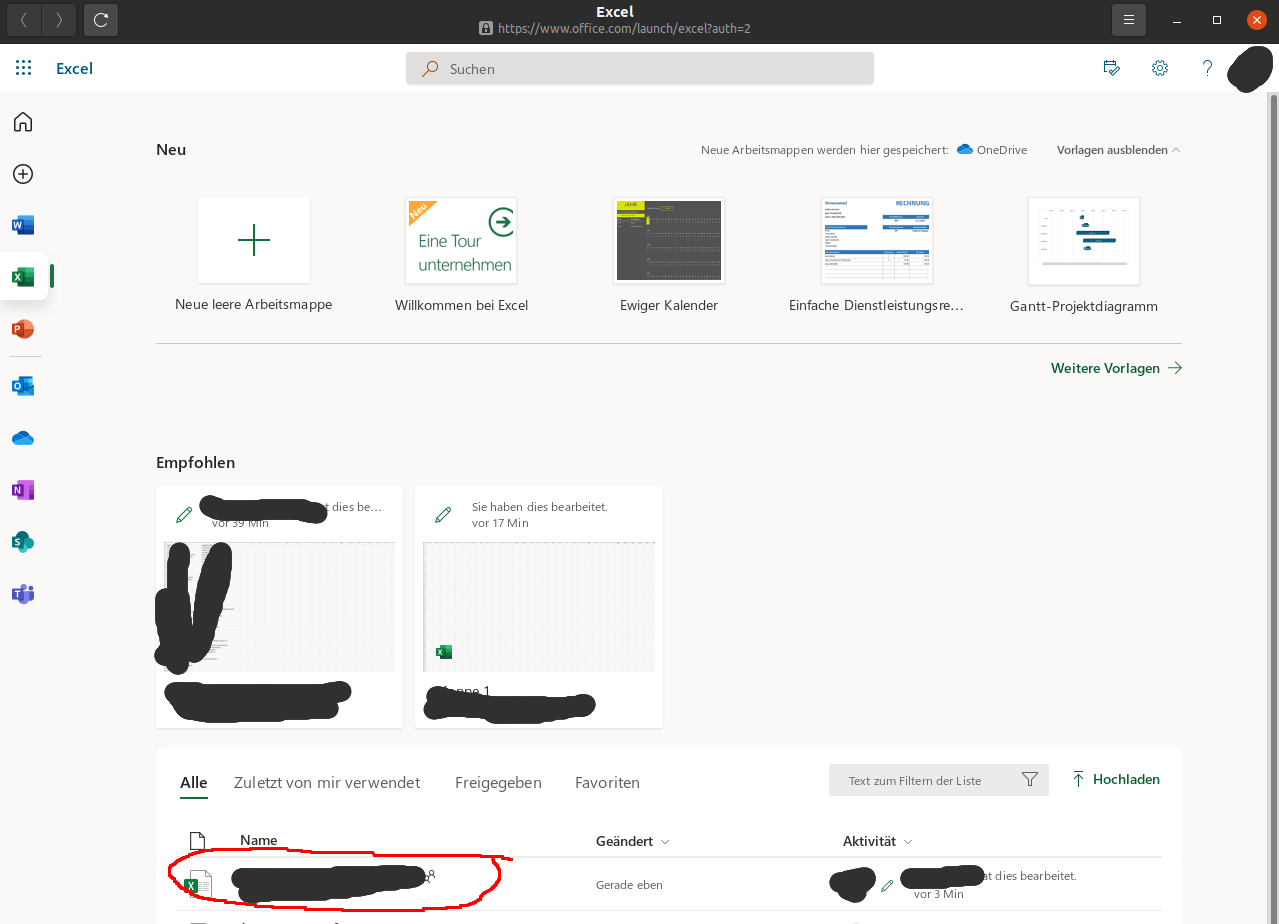Screen dimensions: 1279x924
Task: Go to the Home sidebar icon
Action: (23, 122)
